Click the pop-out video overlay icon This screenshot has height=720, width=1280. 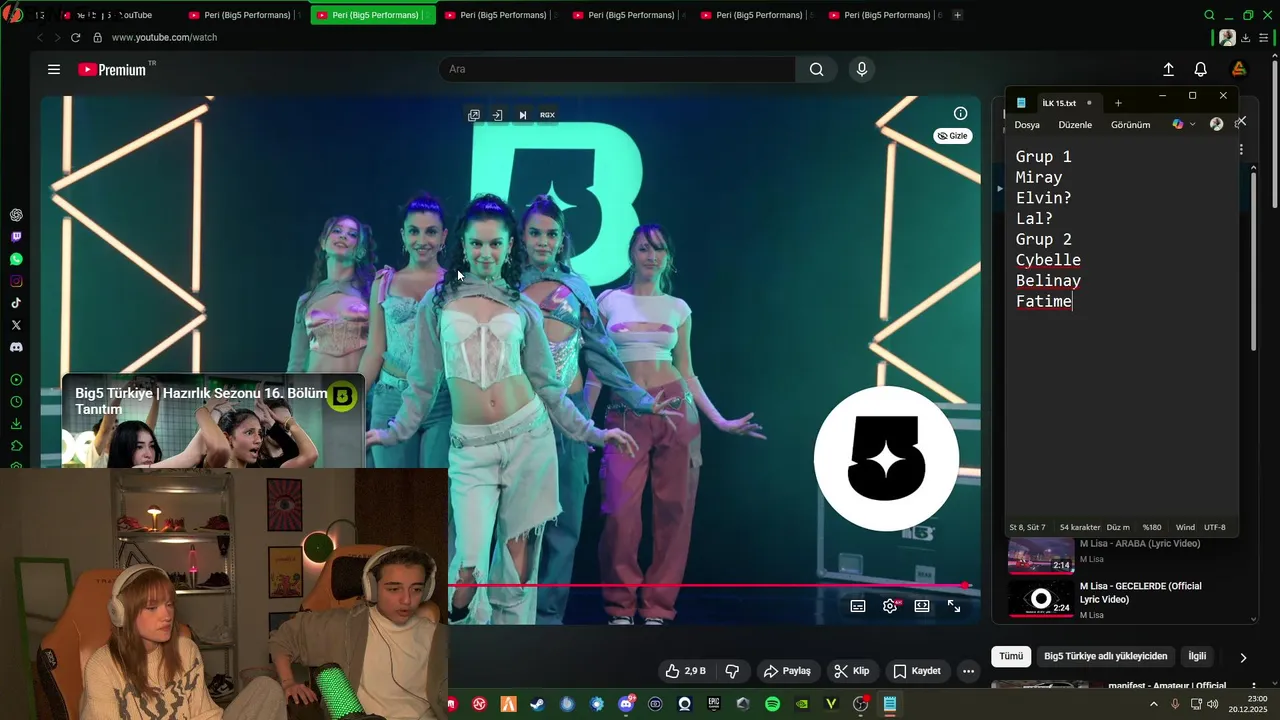[474, 115]
